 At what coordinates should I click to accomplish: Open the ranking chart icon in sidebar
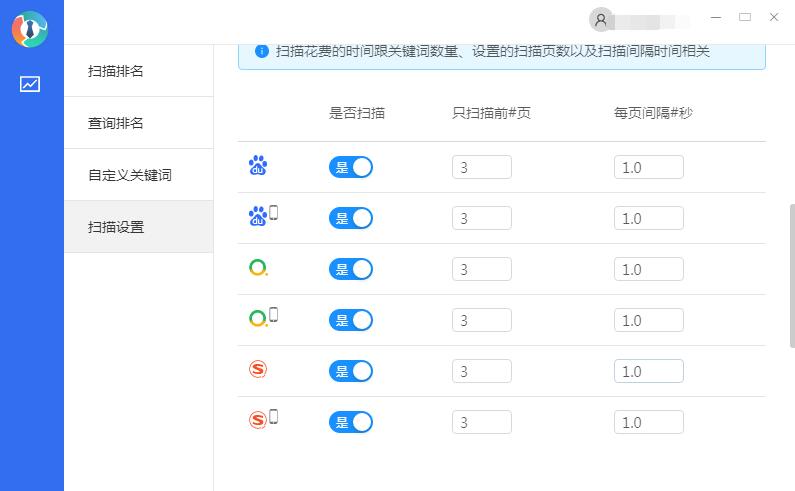30,84
